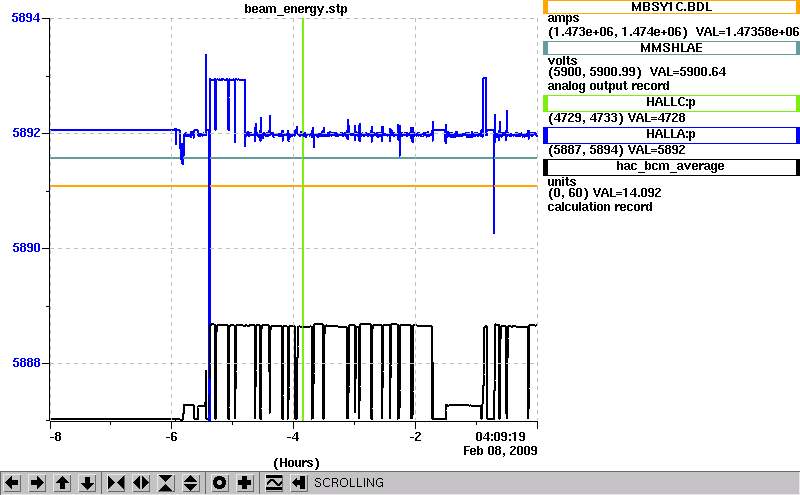Compress the time axis with the inward-triangles icon
800x495 pixels.
tap(116, 483)
